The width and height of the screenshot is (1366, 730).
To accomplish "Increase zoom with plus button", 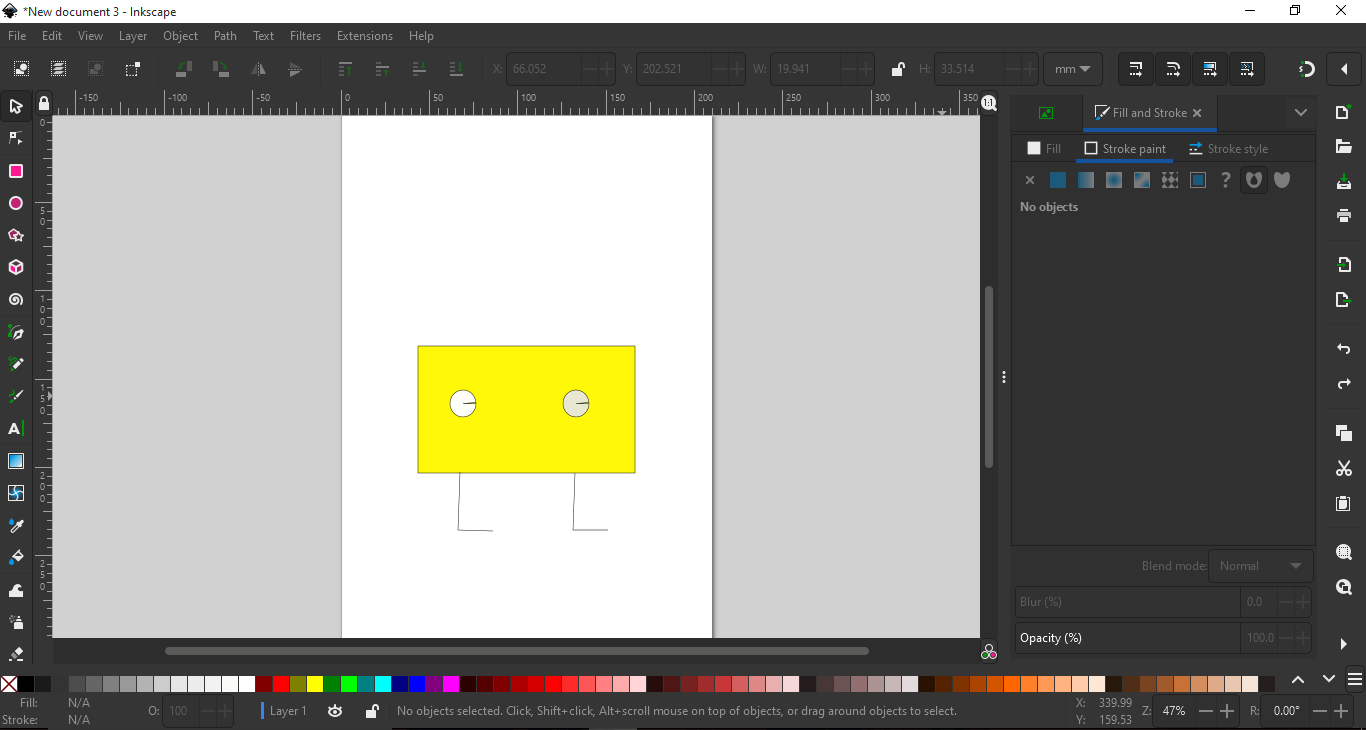I will click(1229, 711).
